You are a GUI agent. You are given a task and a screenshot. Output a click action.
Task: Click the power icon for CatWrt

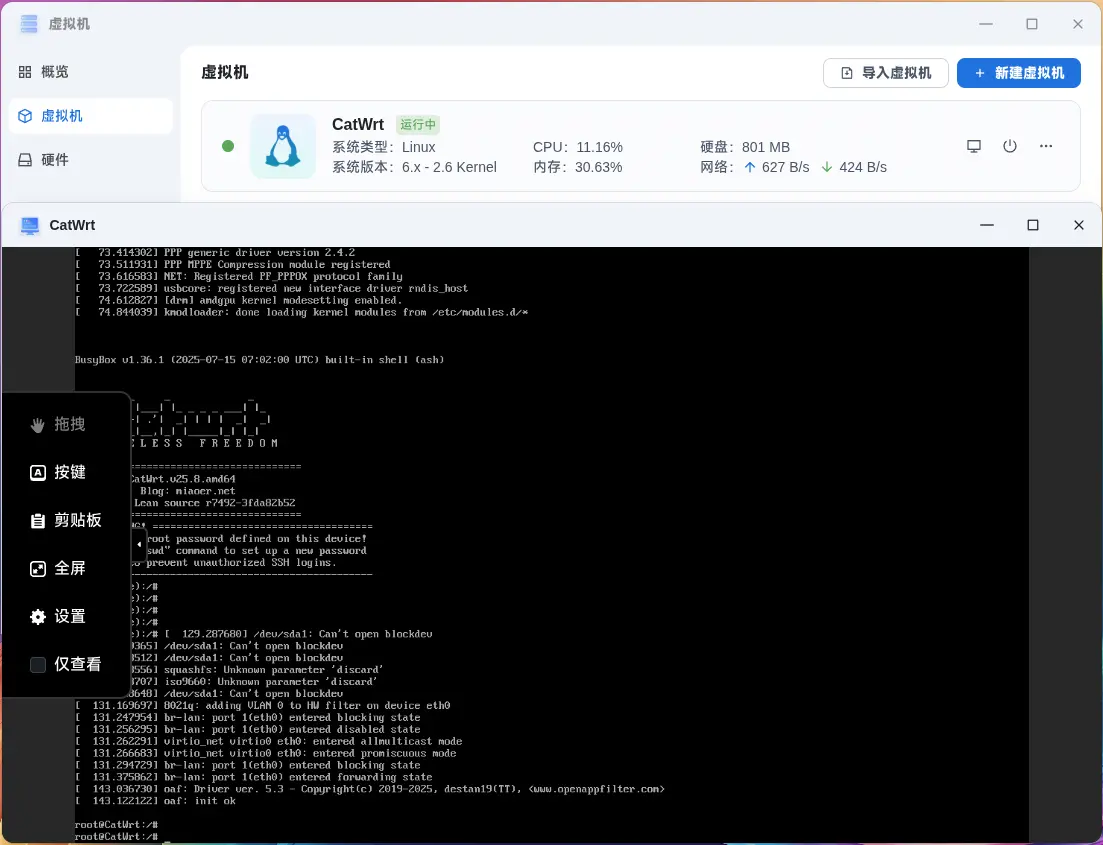tap(1010, 146)
